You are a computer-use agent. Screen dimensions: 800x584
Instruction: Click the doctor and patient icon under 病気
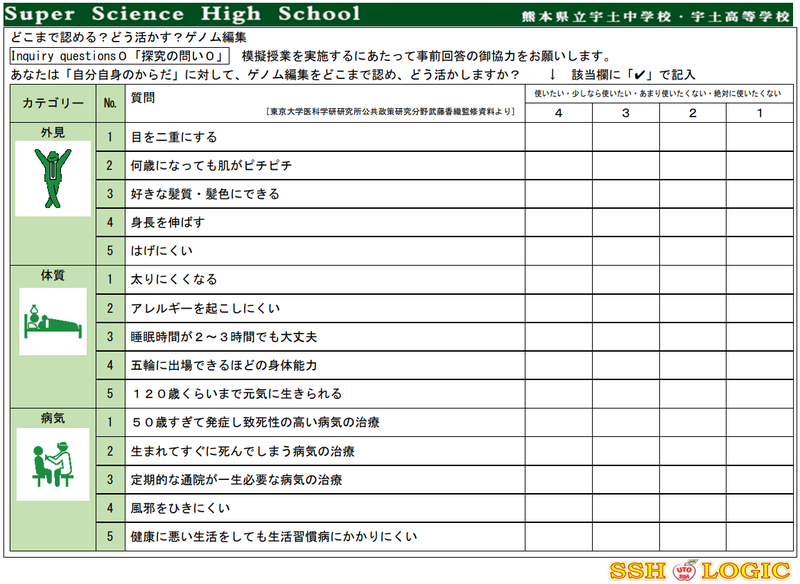[52, 462]
